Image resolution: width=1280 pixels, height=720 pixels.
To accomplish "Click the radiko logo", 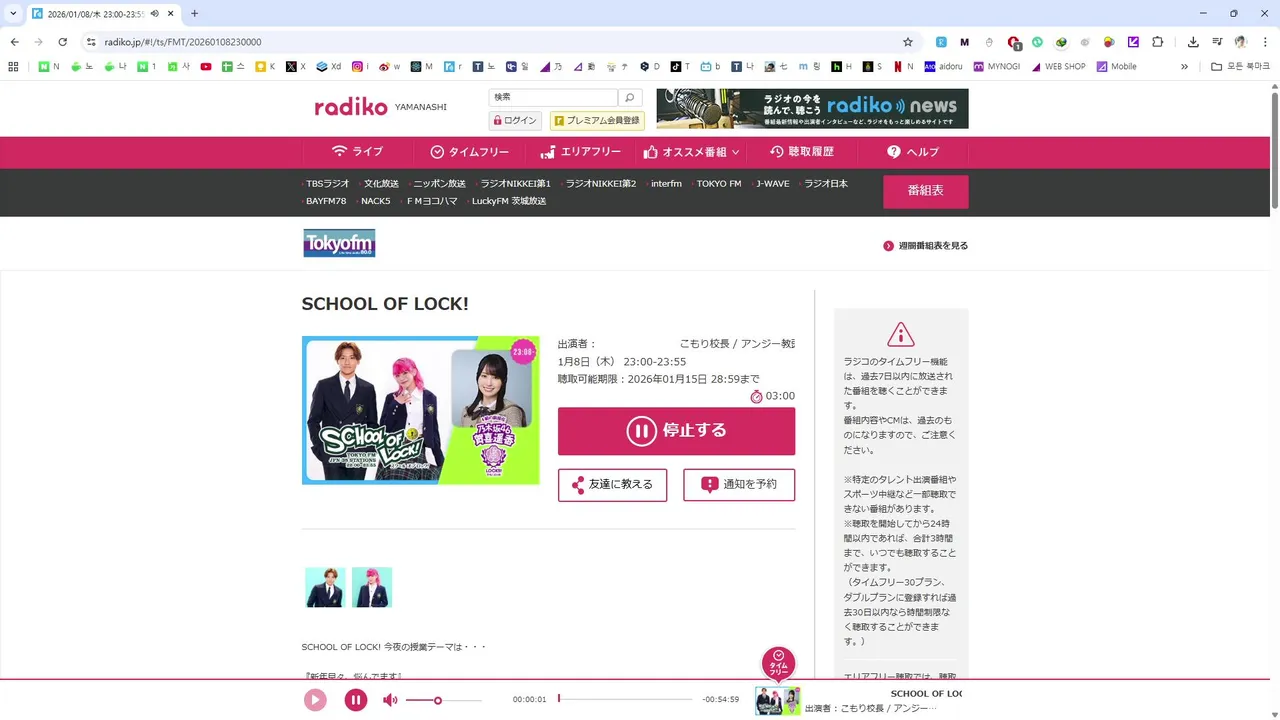I will point(351,107).
